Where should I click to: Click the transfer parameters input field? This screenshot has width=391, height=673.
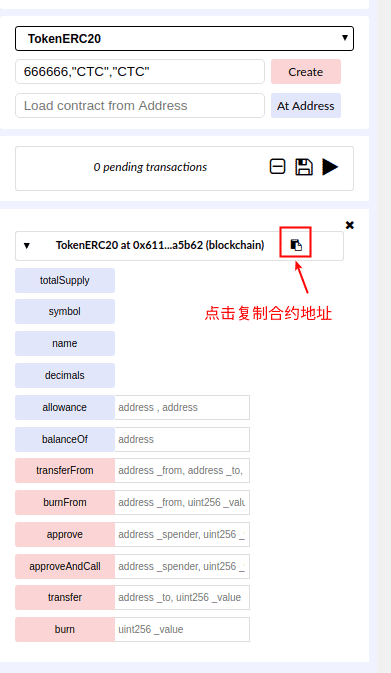(x=182, y=597)
